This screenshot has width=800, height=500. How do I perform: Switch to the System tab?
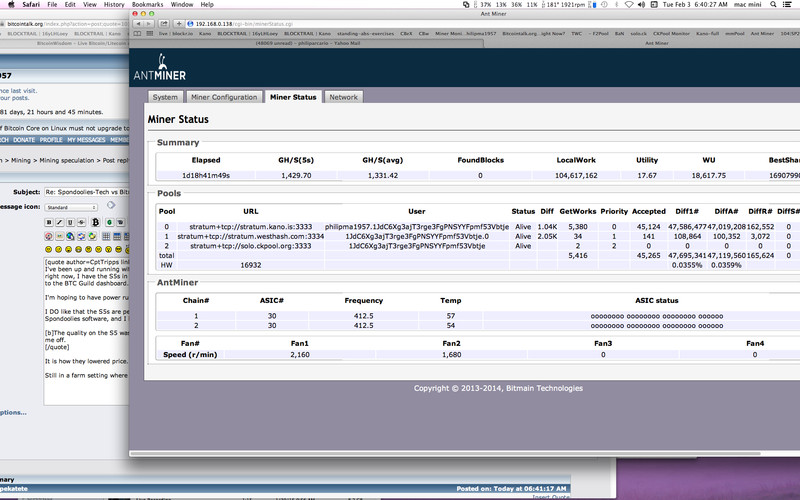click(165, 97)
